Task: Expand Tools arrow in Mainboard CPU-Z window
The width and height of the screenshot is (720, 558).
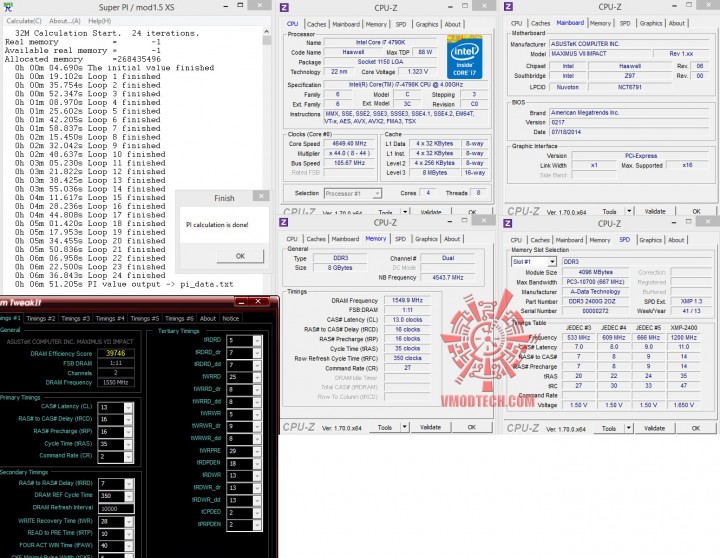Action: [x=629, y=212]
